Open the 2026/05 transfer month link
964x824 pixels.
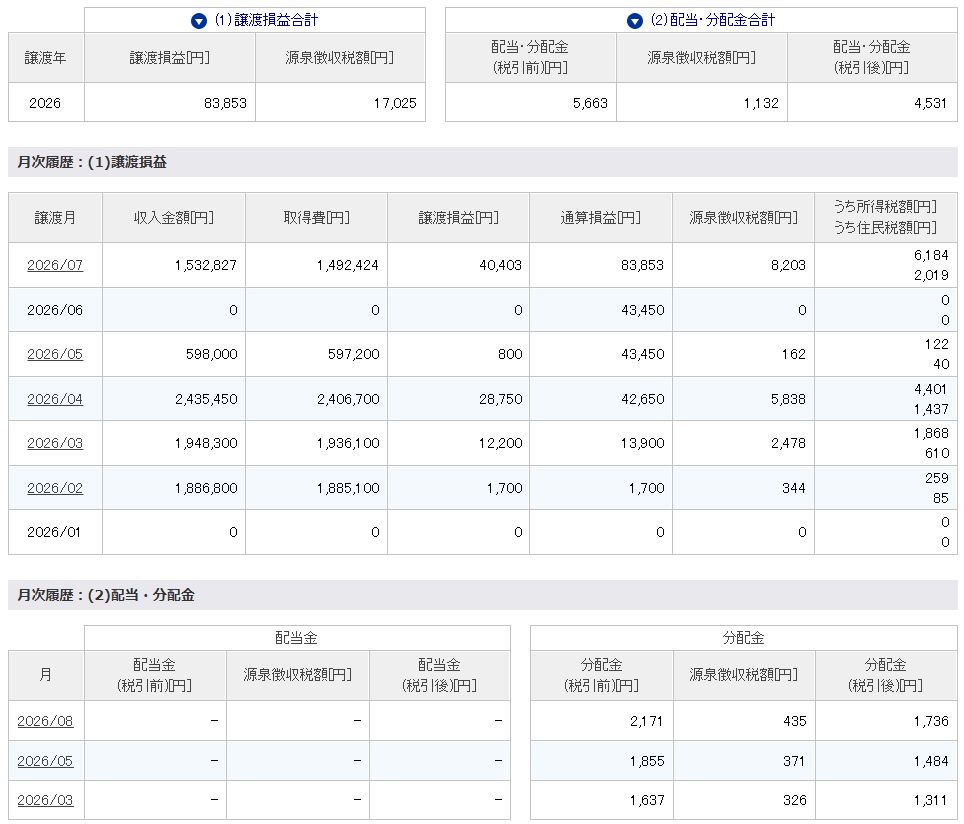coord(55,354)
